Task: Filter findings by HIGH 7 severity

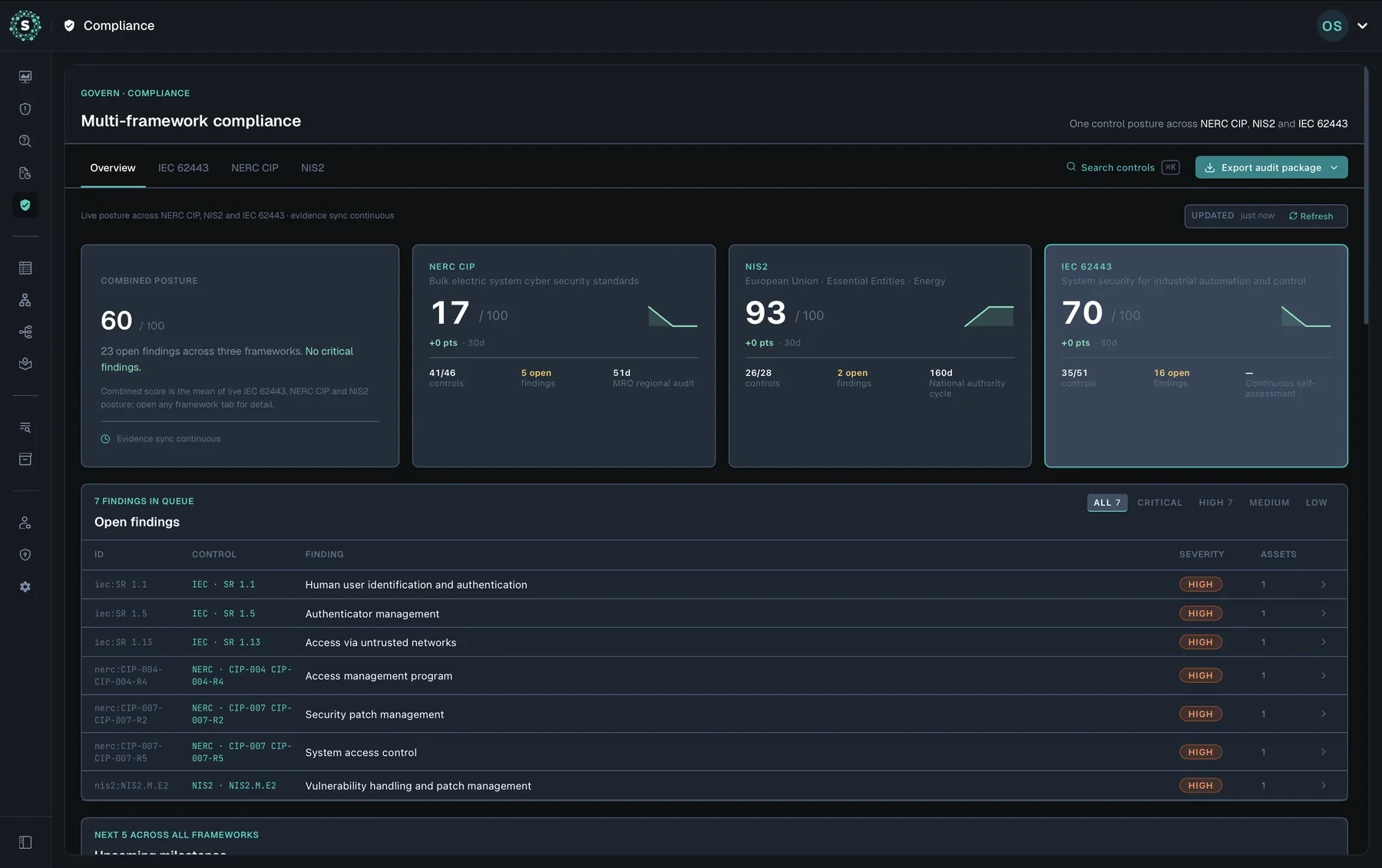Action: tap(1215, 503)
